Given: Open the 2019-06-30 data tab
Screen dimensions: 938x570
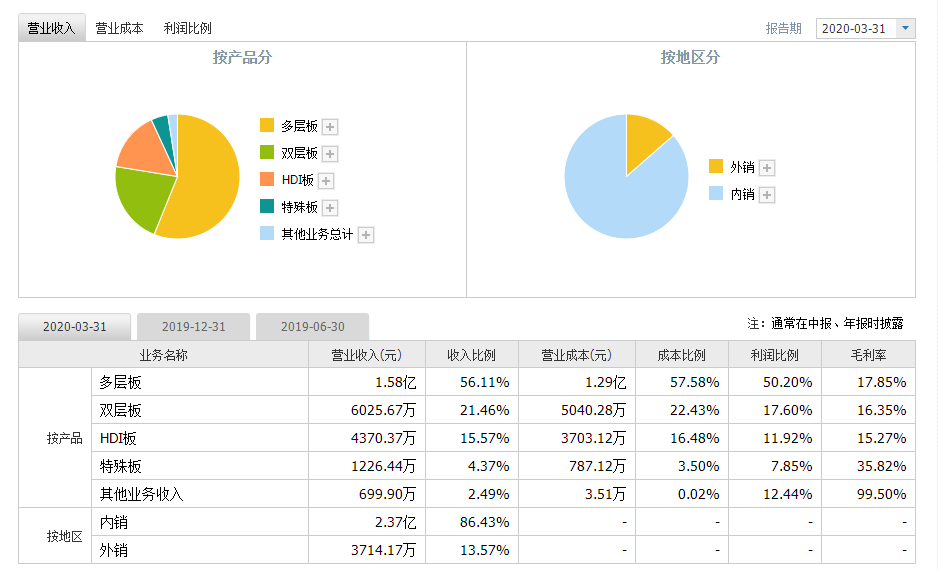Looking at the screenshot, I should [312, 327].
